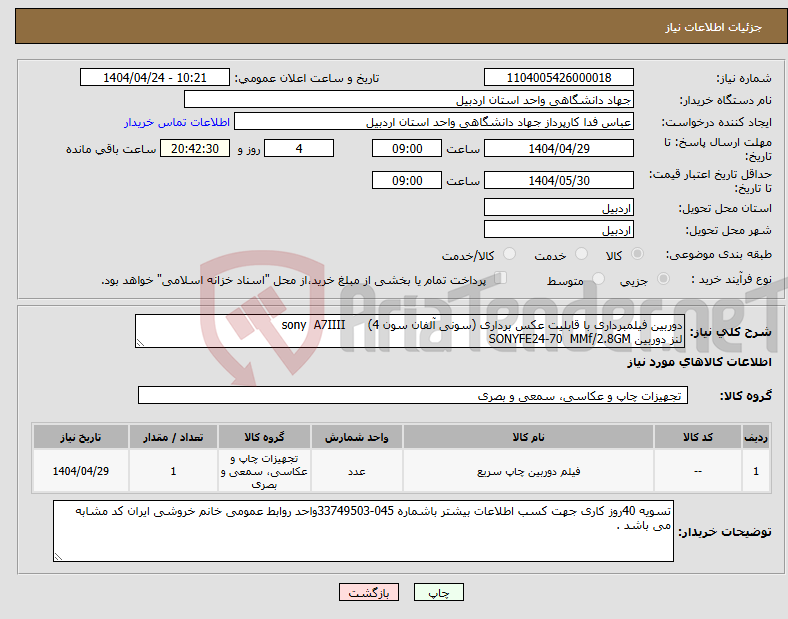Screen dimensions: 788x619
Task: Click the delivery city field اردبیل
Action: click(558, 230)
